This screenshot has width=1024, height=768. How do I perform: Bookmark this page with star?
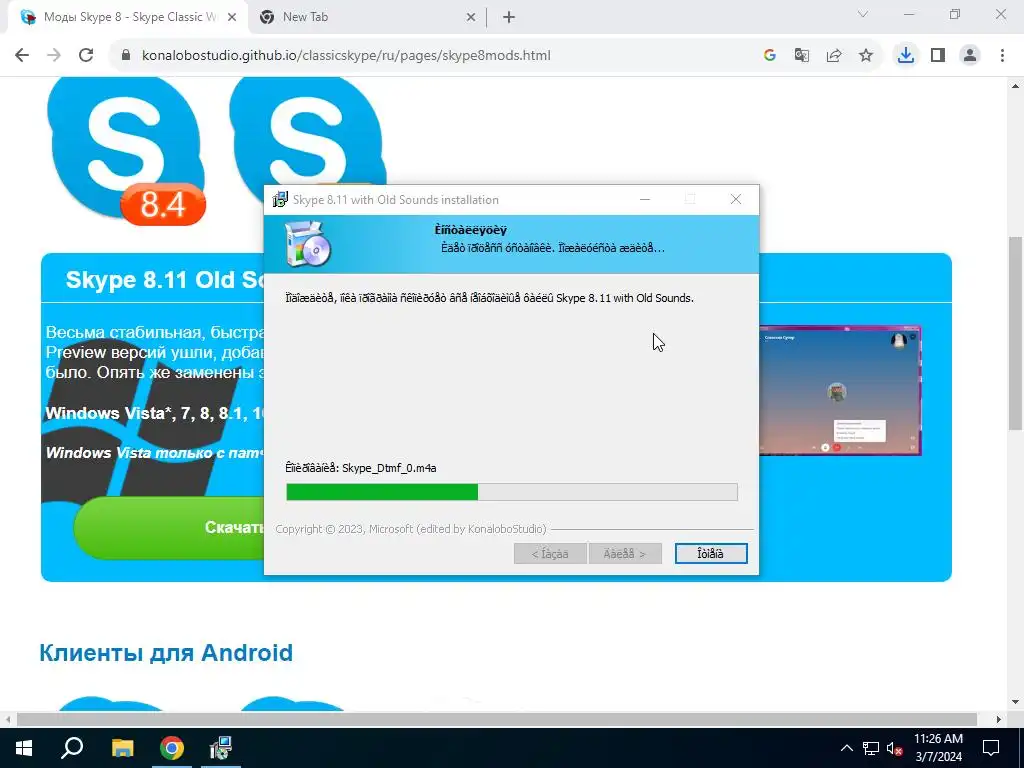click(x=866, y=56)
